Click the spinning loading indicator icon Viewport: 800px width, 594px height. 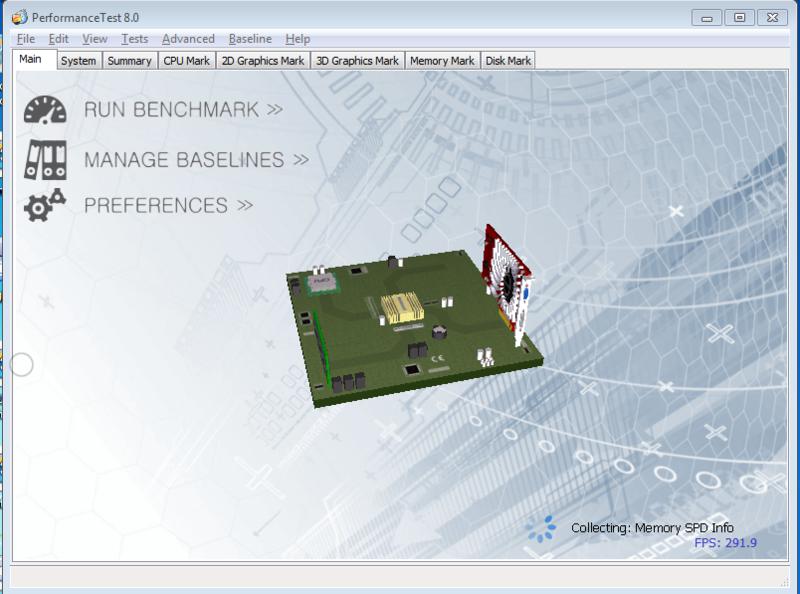click(541, 529)
